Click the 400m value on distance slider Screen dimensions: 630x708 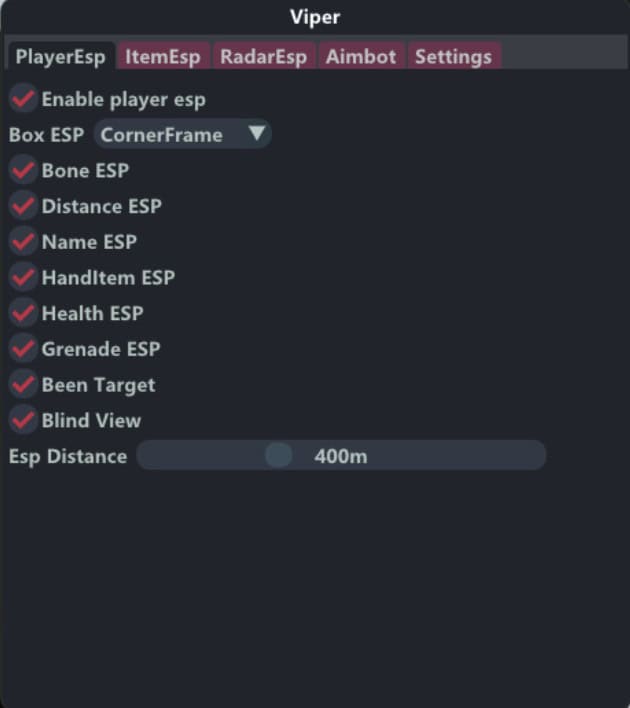click(341, 457)
